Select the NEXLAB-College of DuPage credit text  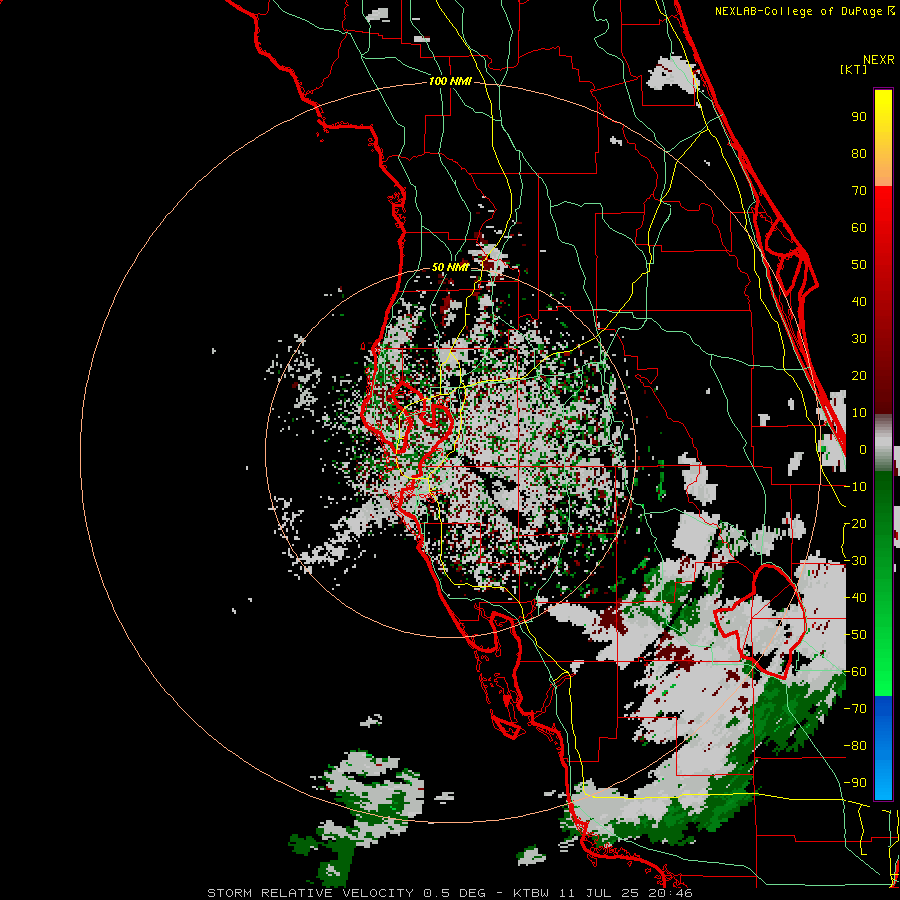tap(804, 11)
